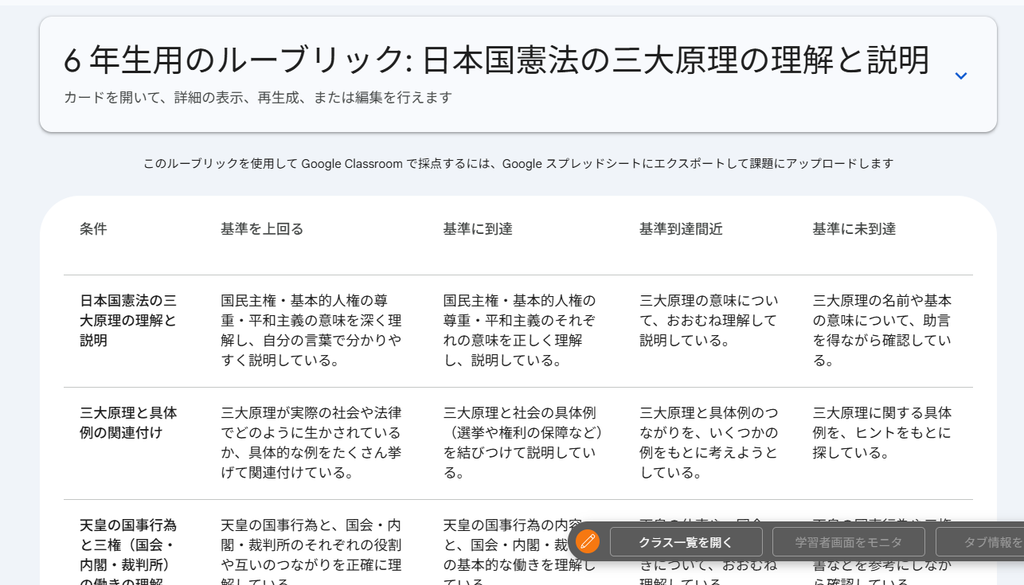The height and width of the screenshot is (585, 1024).
Task: Click cell 三大原理と具体例のつながりを、いくつかの例をもとに
Action: click(709, 443)
